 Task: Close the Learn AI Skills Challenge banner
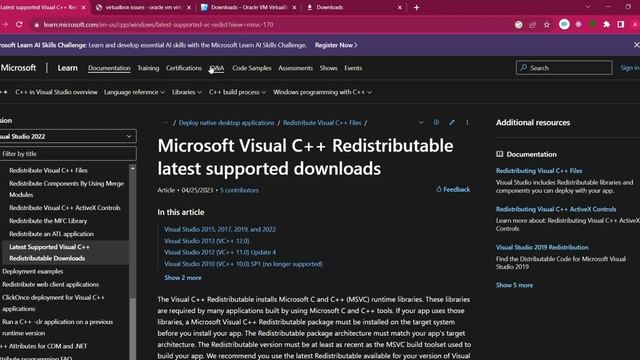point(636,45)
